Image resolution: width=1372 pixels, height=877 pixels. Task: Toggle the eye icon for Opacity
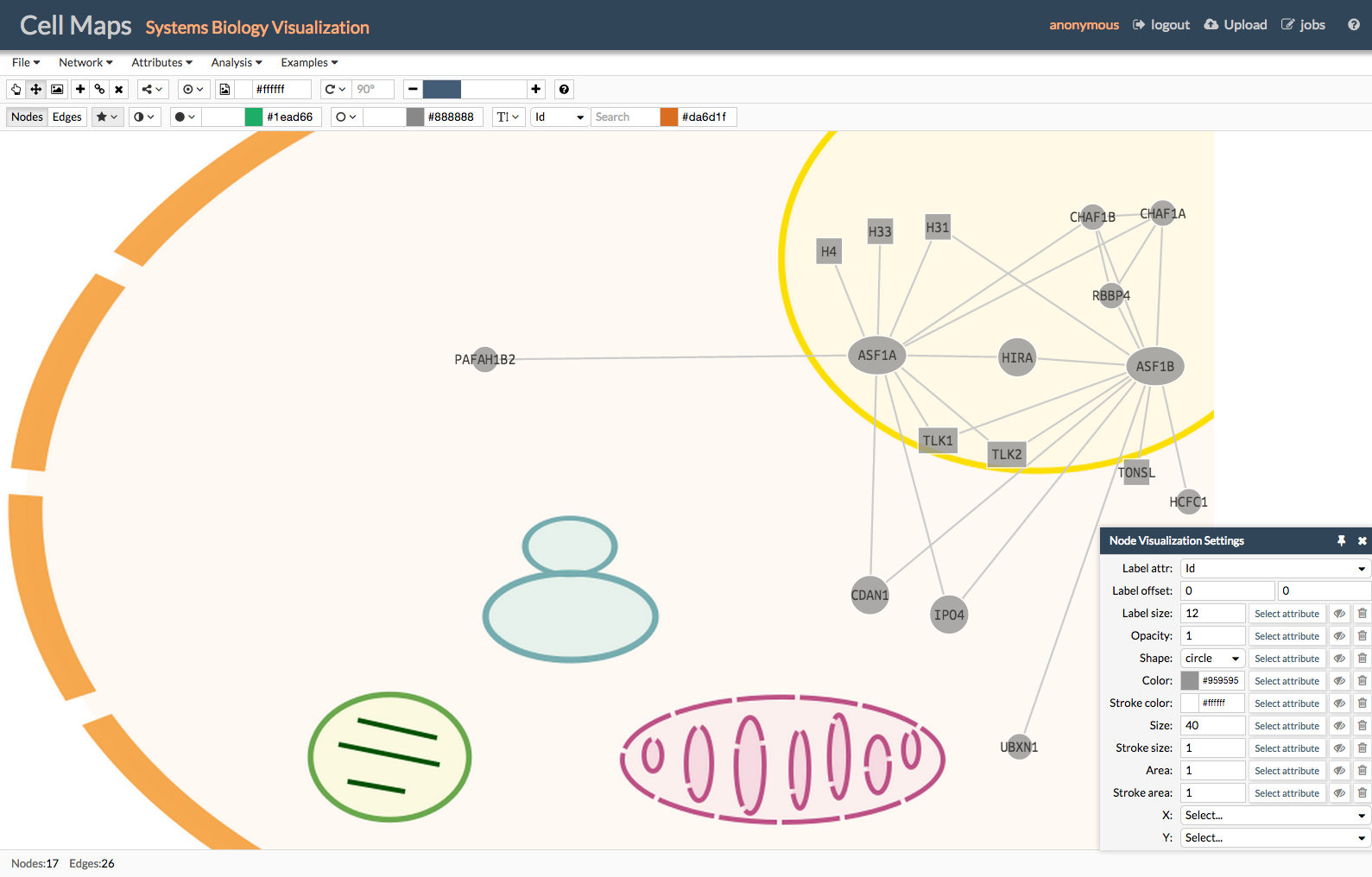click(1339, 636)
